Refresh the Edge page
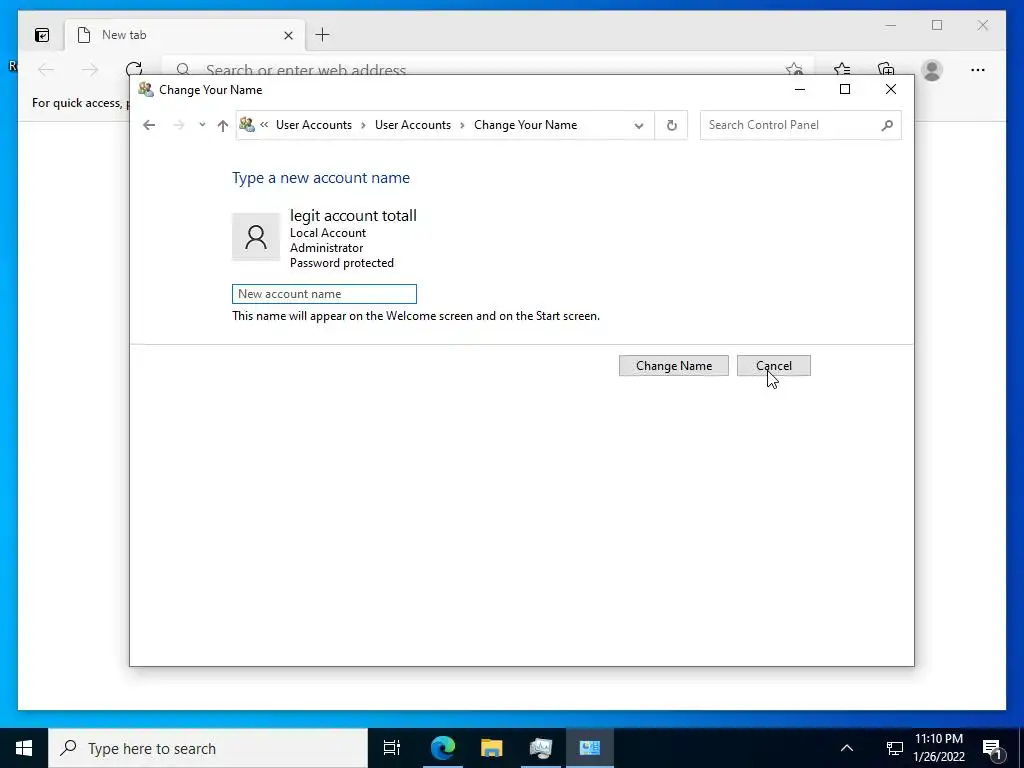 pyautogui.click(x=134, y=70)
